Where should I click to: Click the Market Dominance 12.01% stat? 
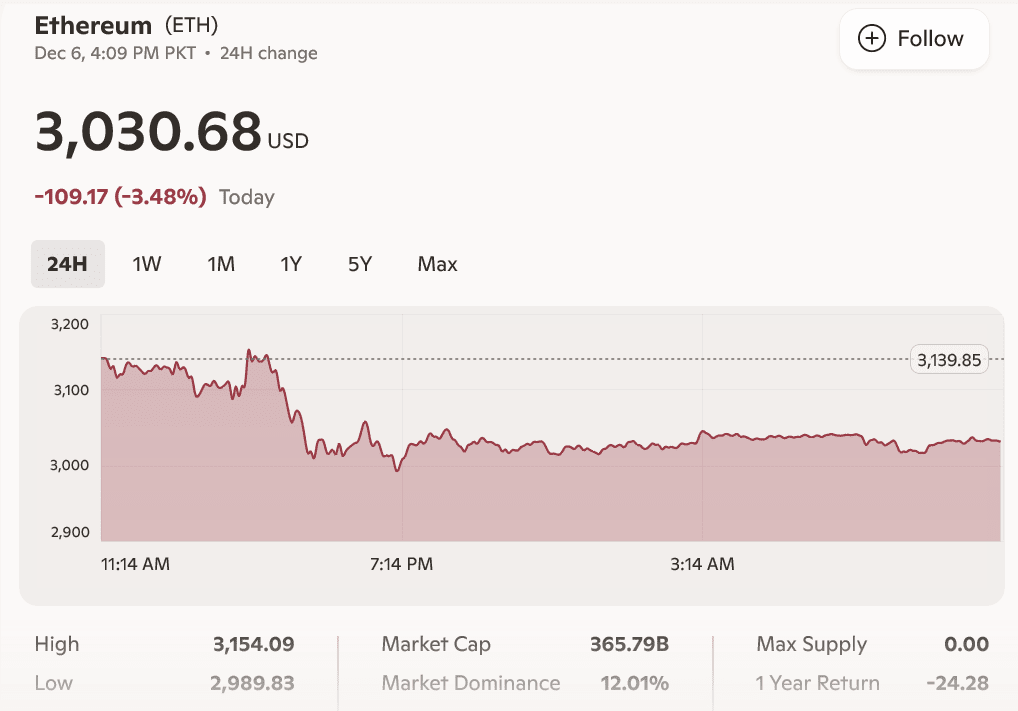pos(636,684)
